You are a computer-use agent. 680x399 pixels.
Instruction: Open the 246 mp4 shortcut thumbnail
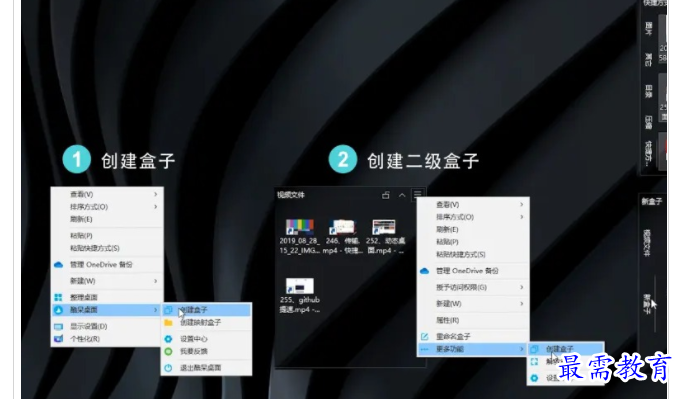tap(342, 227)
